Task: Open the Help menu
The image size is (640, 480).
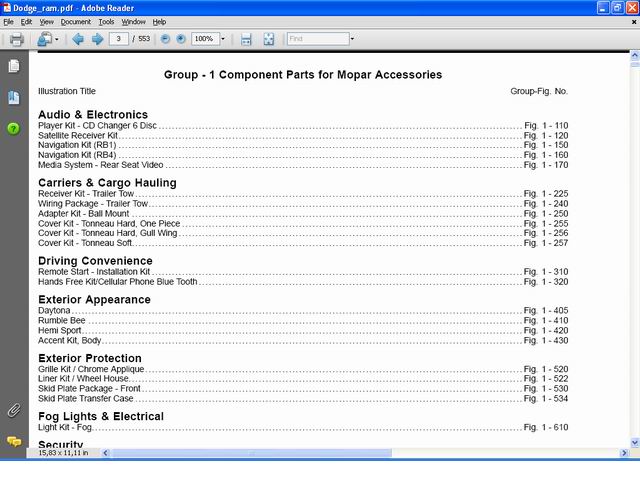Action: (x=159, y=22)
